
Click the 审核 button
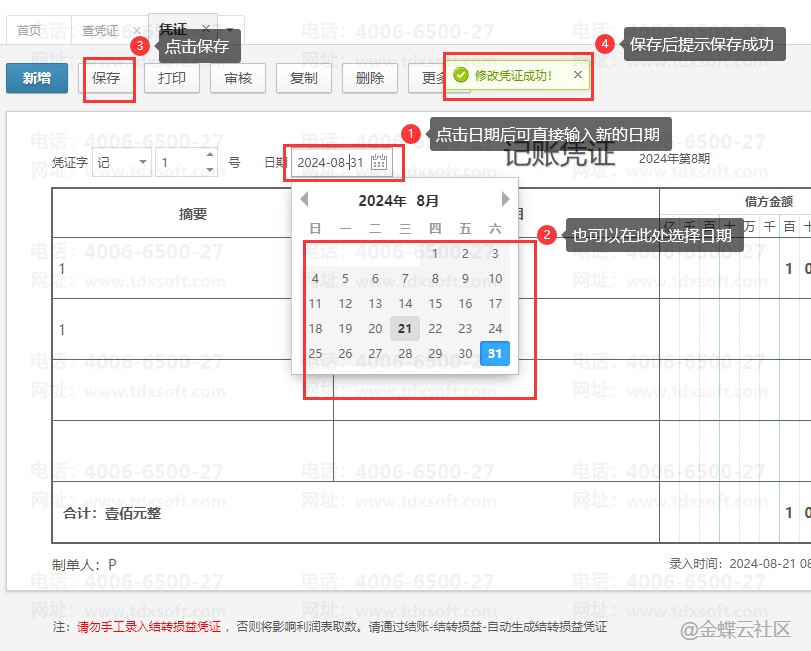[x=238, y=78]
